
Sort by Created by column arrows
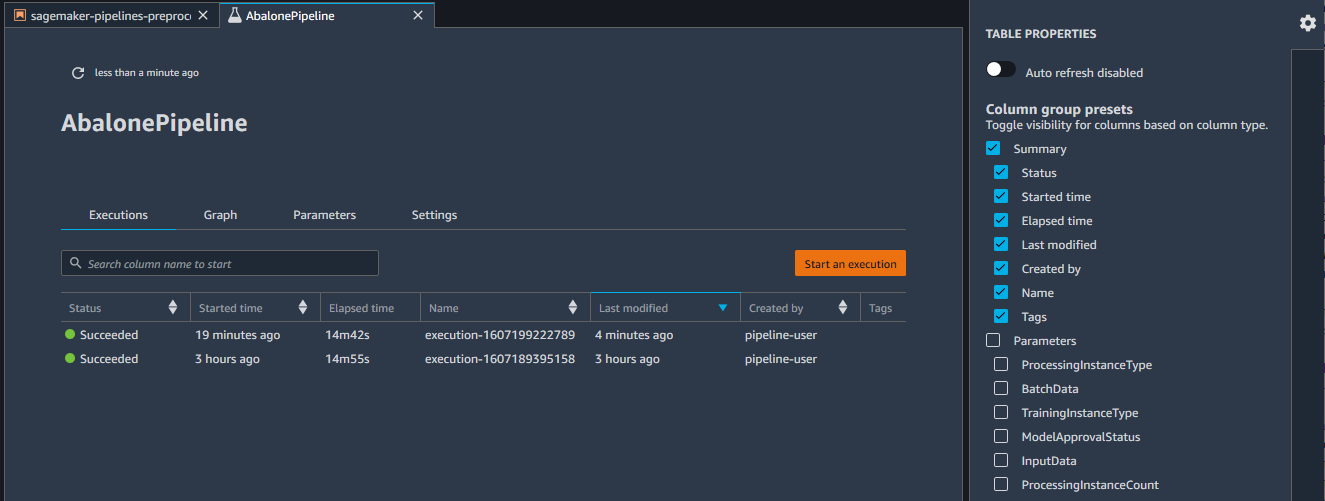pos(843,308)
